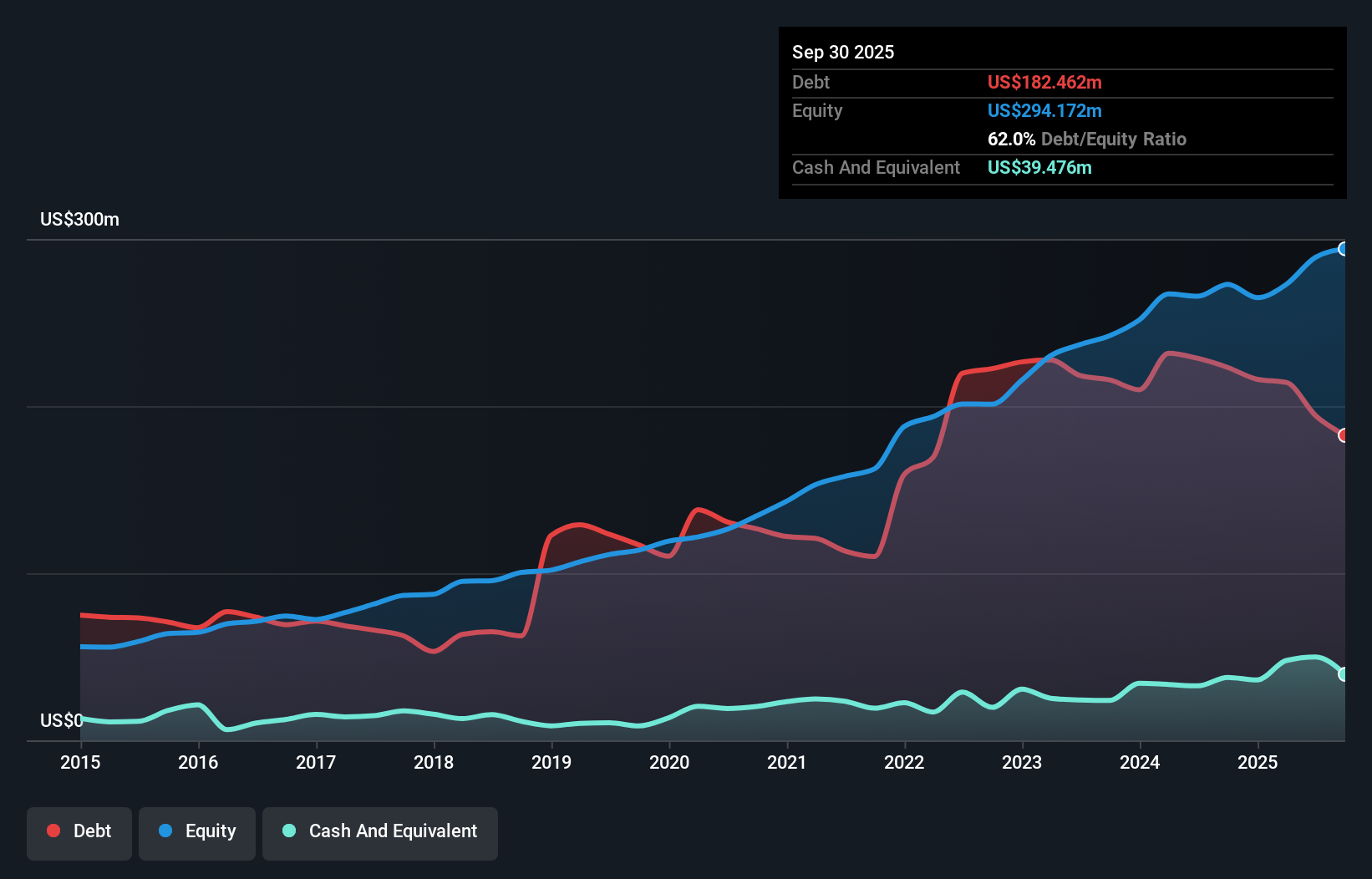Select the Cash endpoint marker on chart
1372x879 pixels.
tap(1343, 674)
